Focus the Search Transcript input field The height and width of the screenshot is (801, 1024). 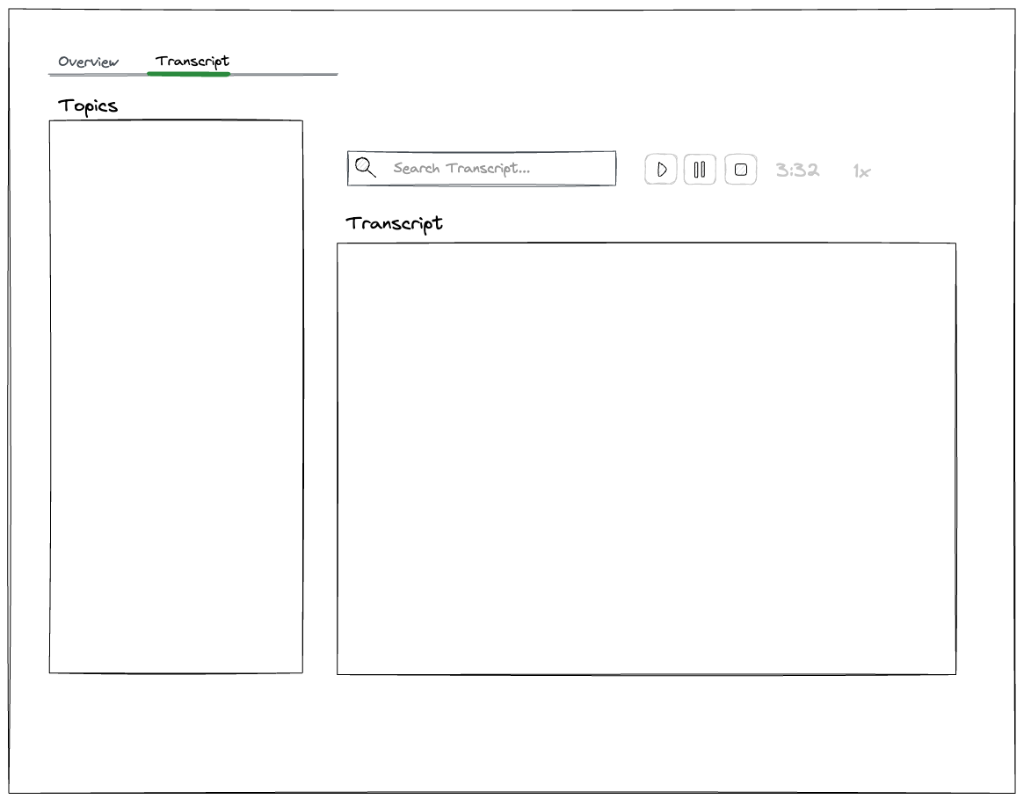pos(481,168)
